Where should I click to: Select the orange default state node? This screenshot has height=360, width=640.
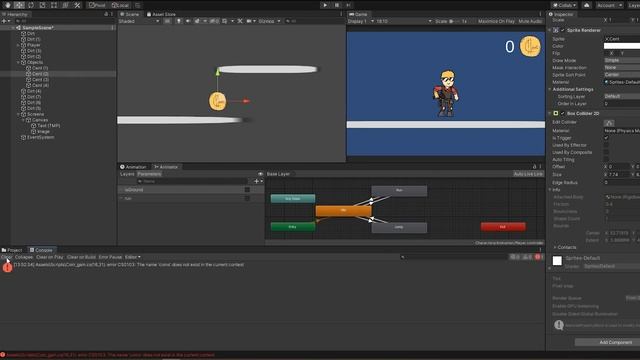[343, 211]
